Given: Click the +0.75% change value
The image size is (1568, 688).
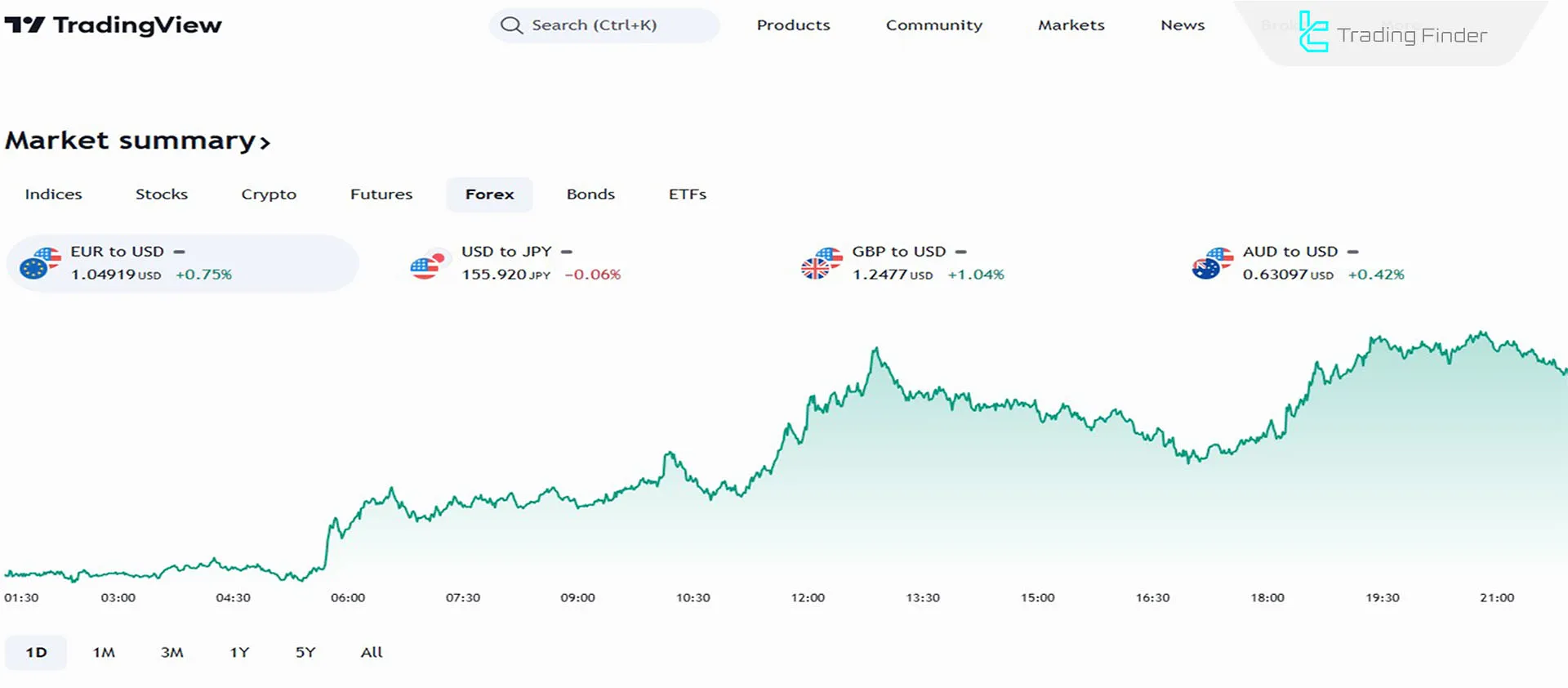Looking at the screenshot, I should pyautogui.click(x=204, y=275).
